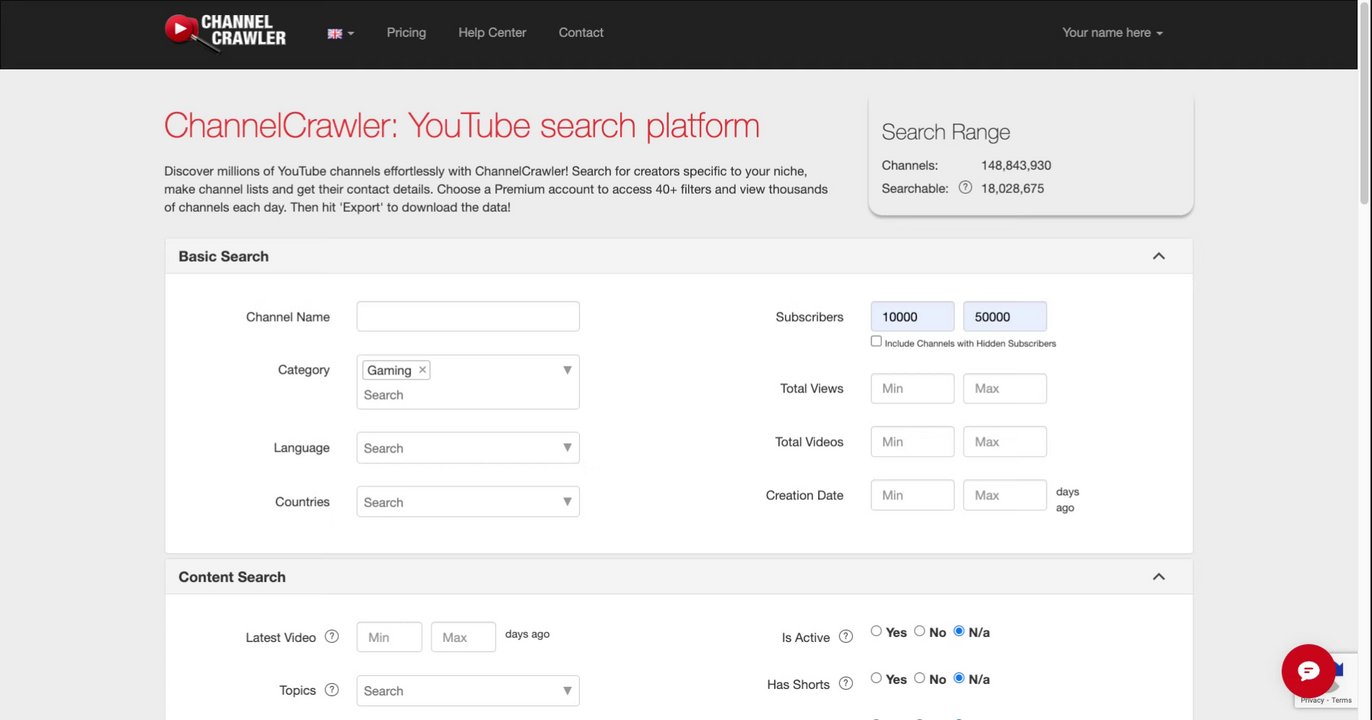Select Yes for Is Active
The width and height of the screenshot is (1372, 720).
(x=876, y=631)
